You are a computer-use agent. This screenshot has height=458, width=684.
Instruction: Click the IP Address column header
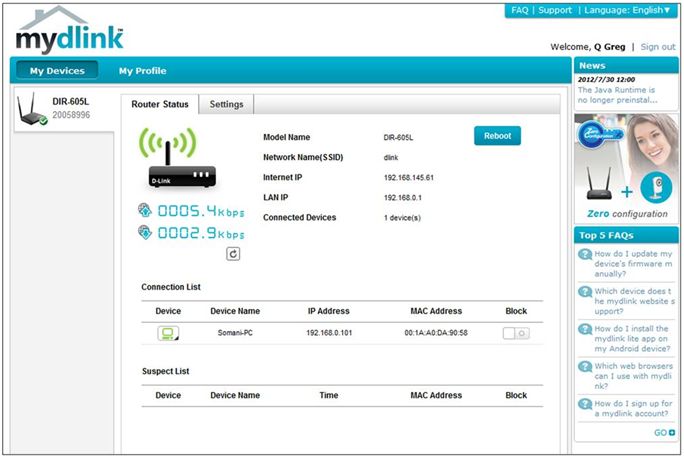(328, 311)
